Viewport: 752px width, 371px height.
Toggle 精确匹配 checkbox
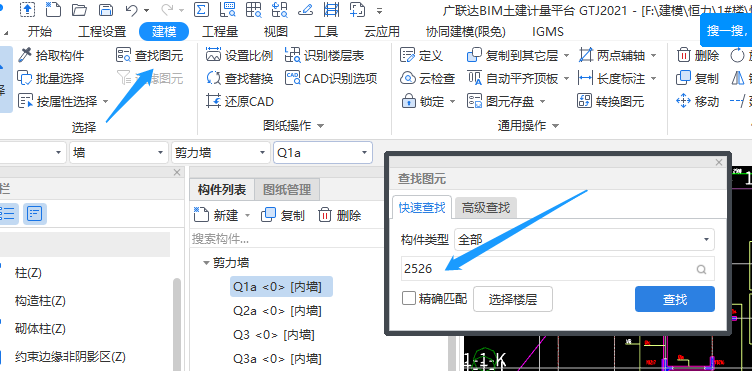[x=409, y=298]
